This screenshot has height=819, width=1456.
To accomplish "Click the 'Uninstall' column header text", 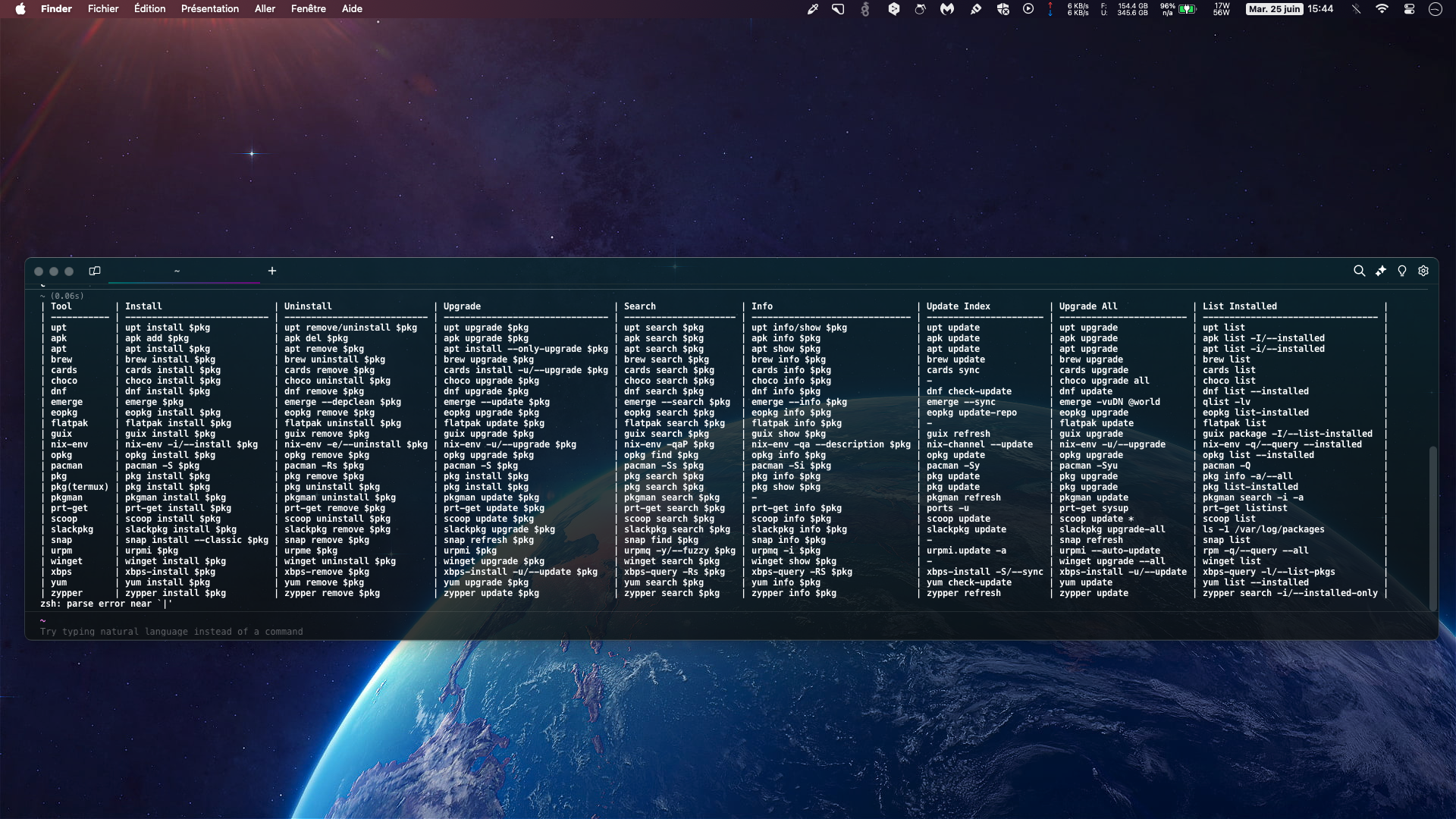I will pyautogui.click(x=308, y=306).
